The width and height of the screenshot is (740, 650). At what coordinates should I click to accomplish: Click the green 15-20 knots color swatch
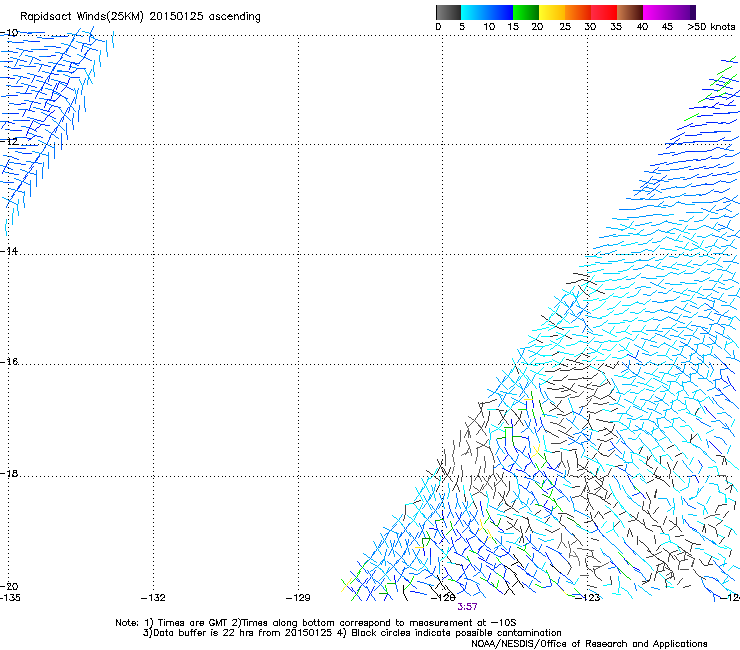pos(526,12)
